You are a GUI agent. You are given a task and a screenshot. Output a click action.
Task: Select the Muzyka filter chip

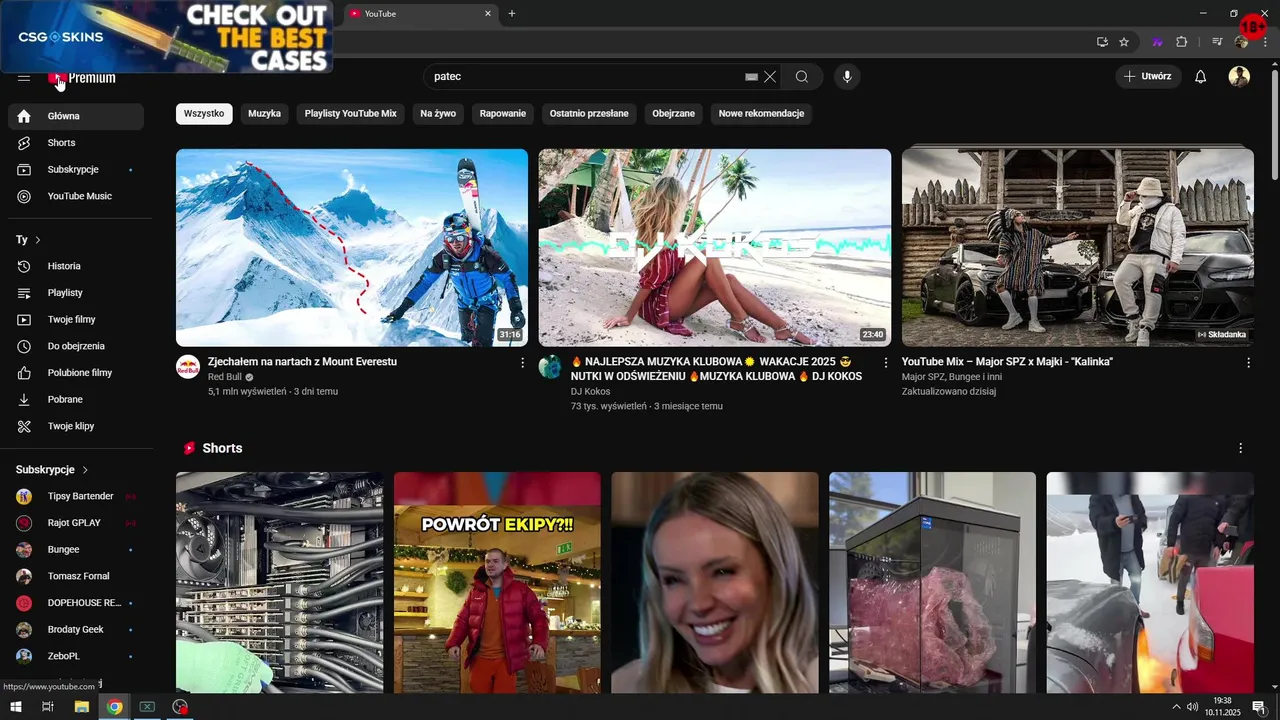pos(265,114)
